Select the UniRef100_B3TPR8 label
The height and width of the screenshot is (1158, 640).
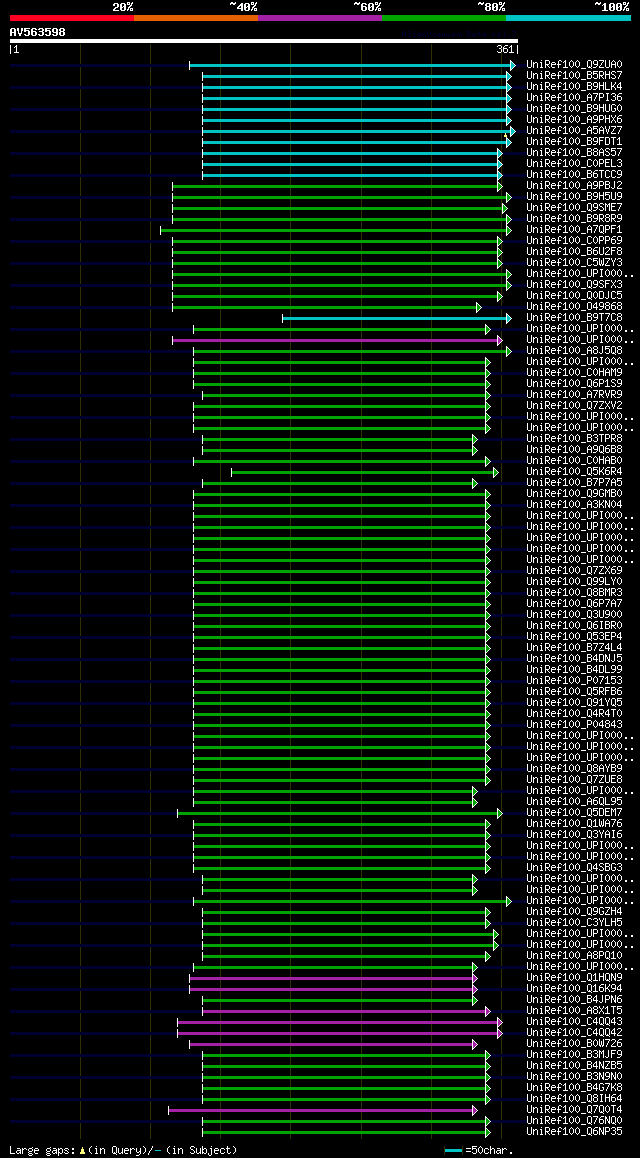coord(574,439)
